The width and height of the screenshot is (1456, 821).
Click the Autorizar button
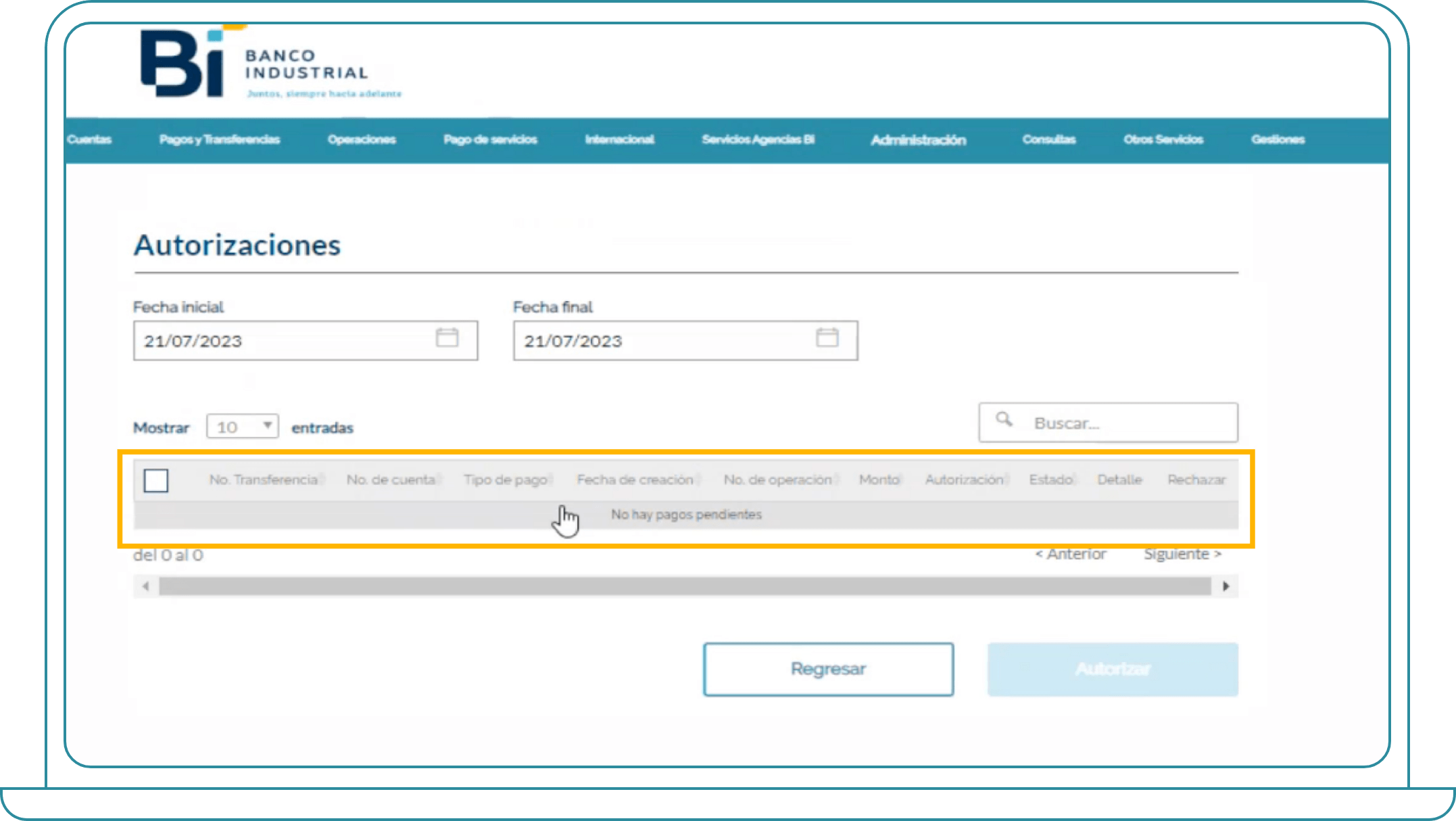pyautogui.click(x=1113, y=669)
